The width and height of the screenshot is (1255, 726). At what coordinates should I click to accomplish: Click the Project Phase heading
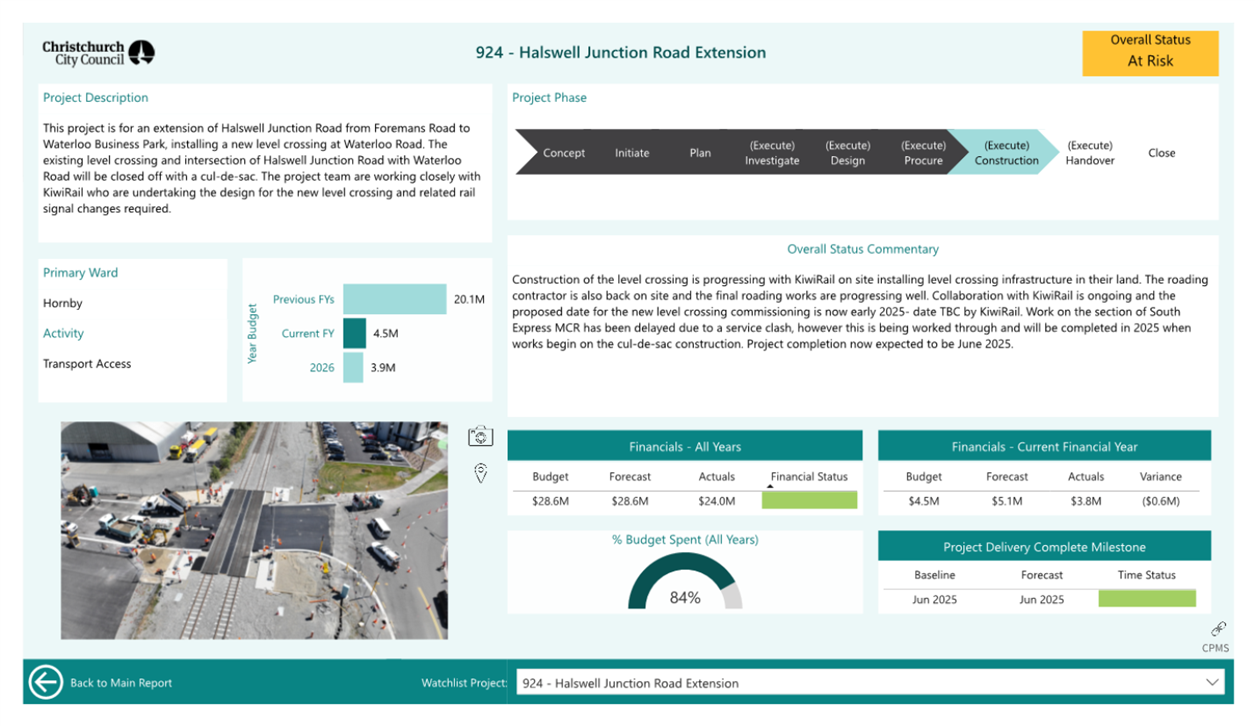click(x=549, y=98)
